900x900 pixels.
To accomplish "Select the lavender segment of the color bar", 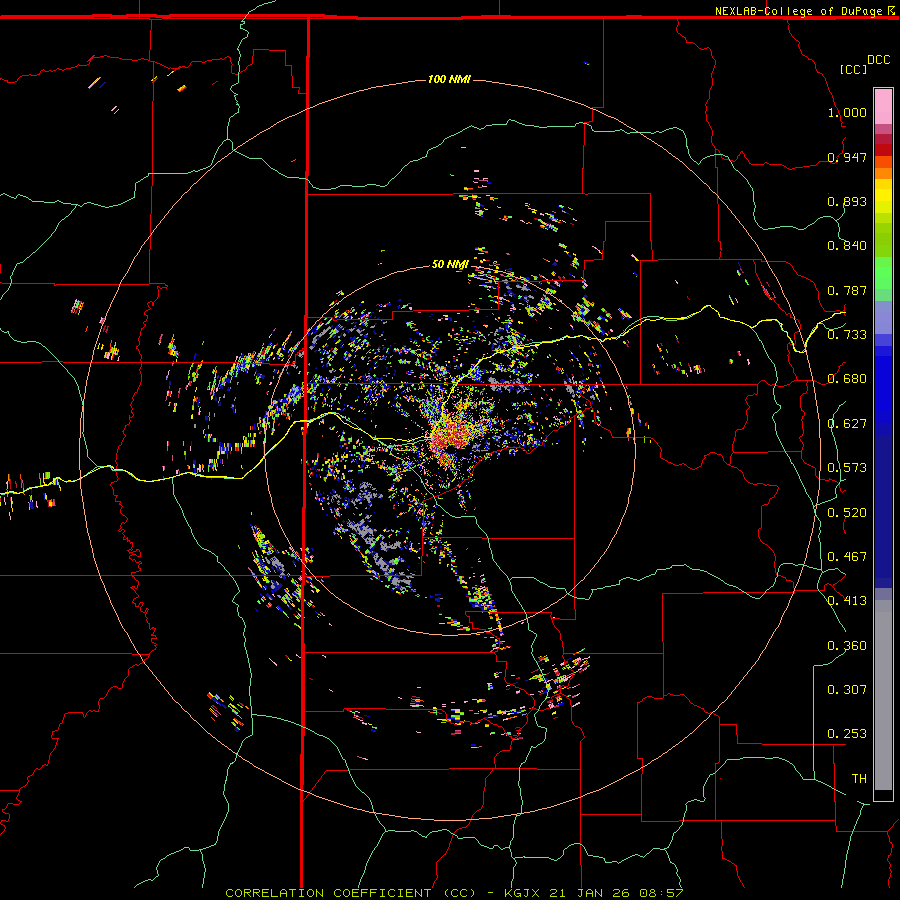I will click(883, 317).
